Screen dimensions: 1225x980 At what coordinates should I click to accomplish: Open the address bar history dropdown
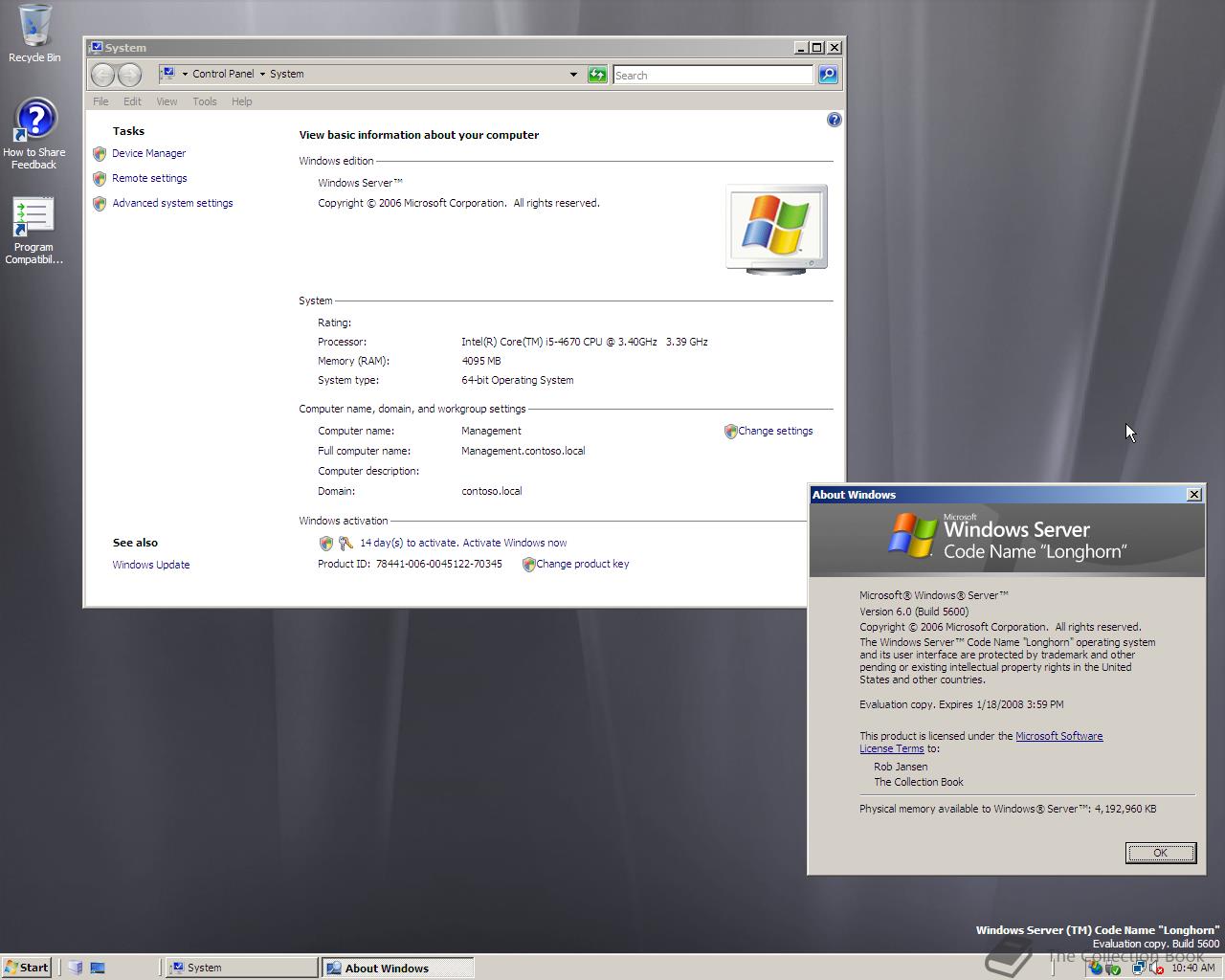tap(573, 75)
